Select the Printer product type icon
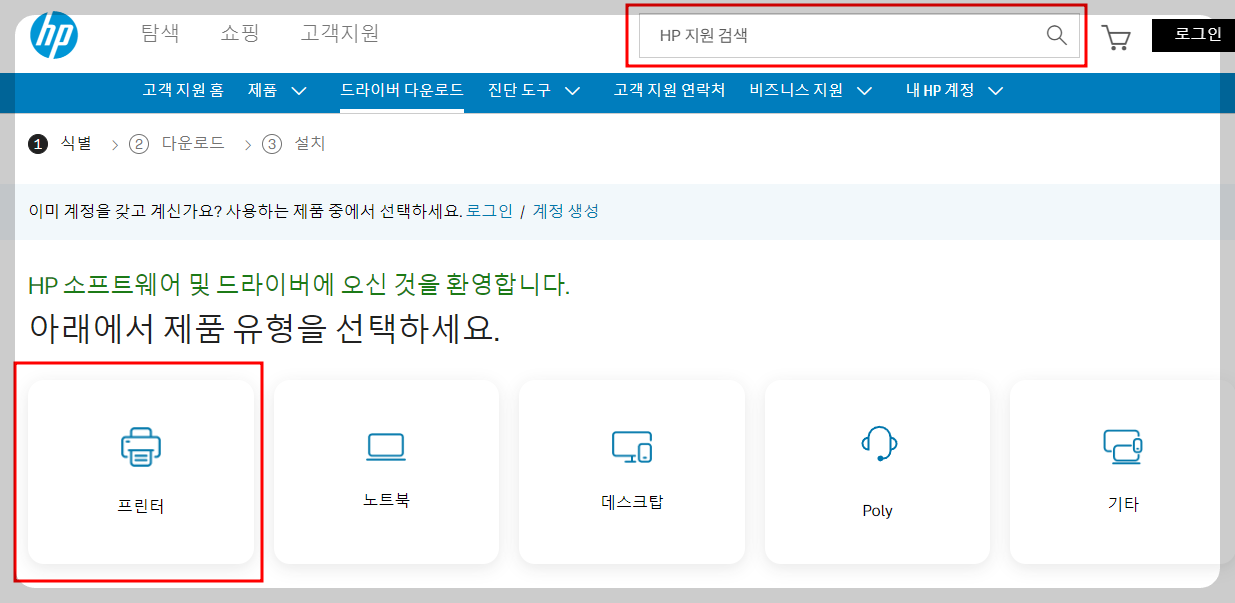1235x603 pixels. [x=140, y=449]
